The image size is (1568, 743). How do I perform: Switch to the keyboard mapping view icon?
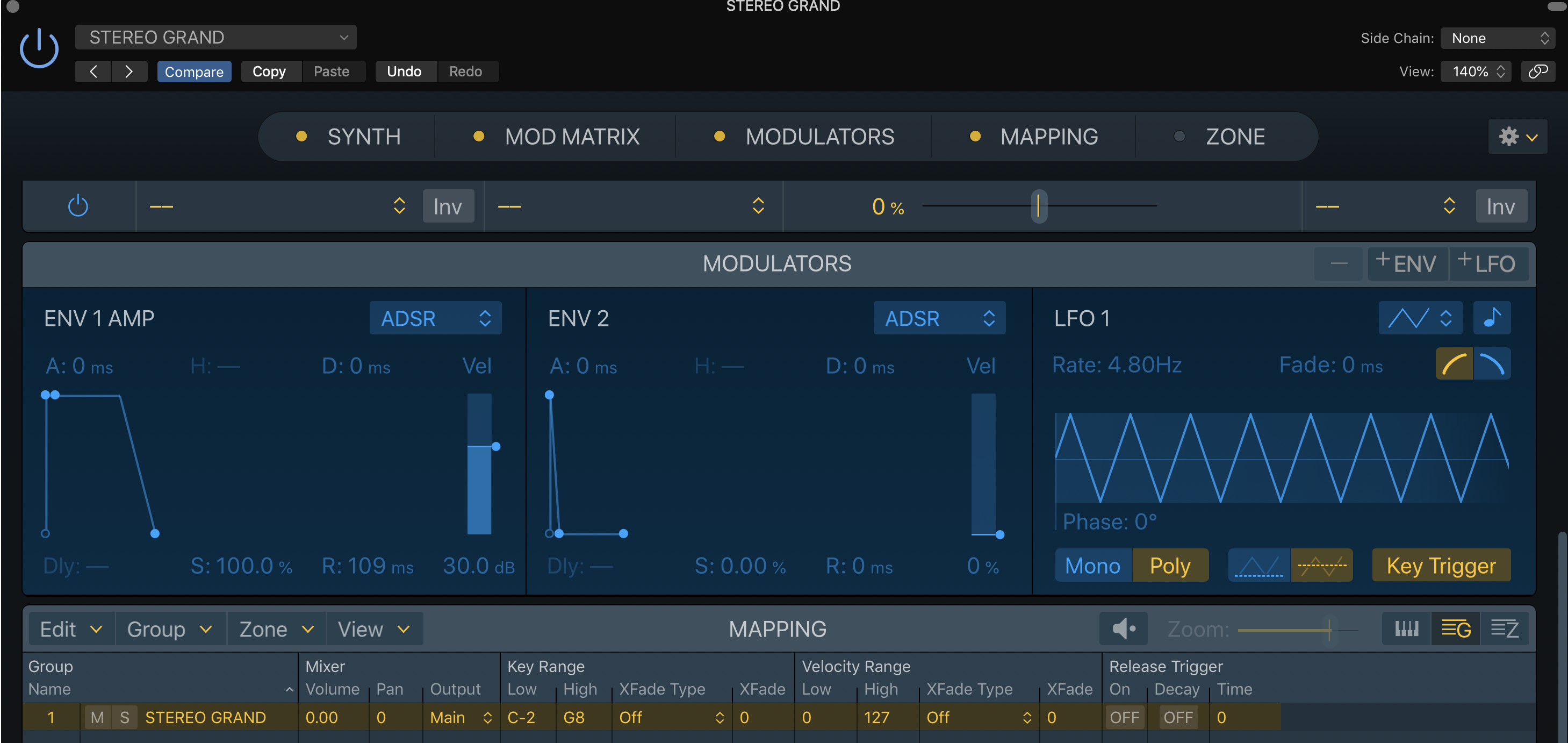point(1406,628)
